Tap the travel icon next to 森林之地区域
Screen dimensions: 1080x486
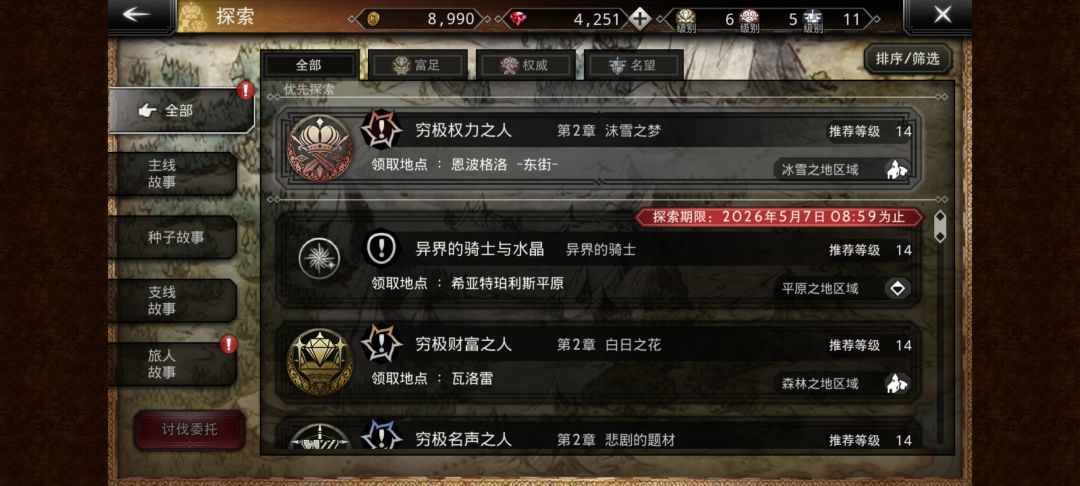(x=897, y=383)
